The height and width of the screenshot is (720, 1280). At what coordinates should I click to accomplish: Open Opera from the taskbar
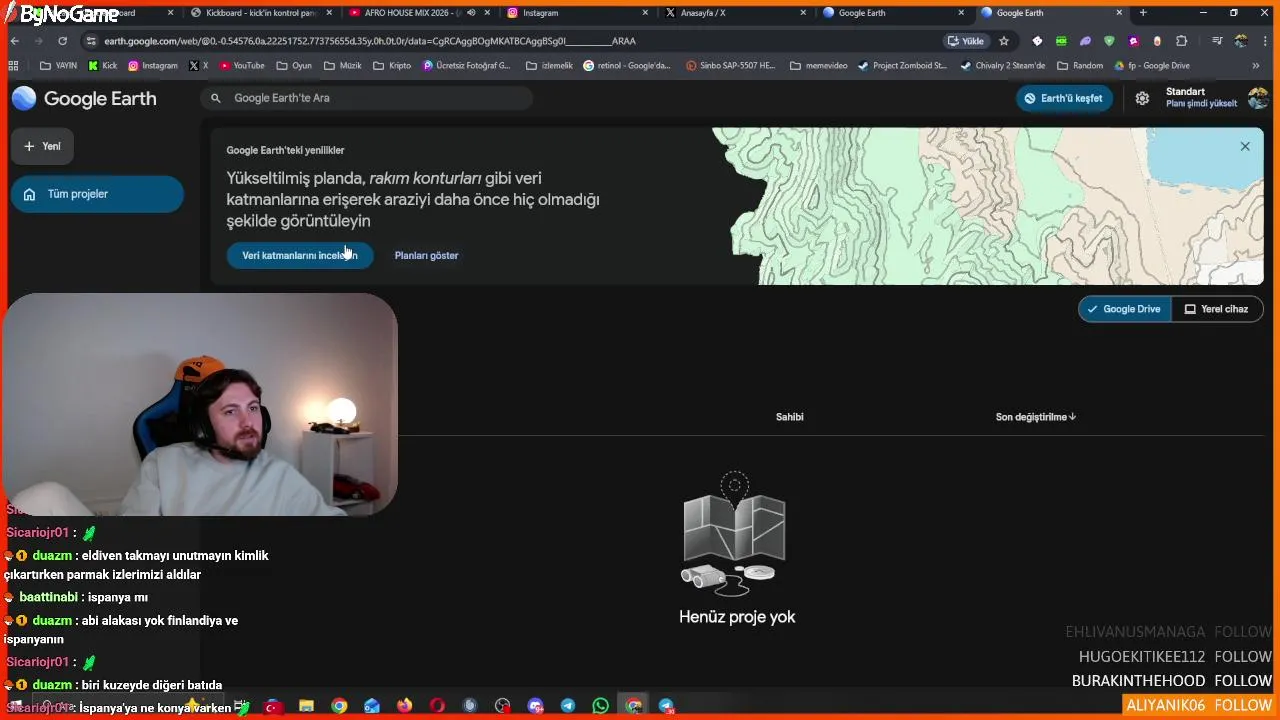click(x=437, y=706)
